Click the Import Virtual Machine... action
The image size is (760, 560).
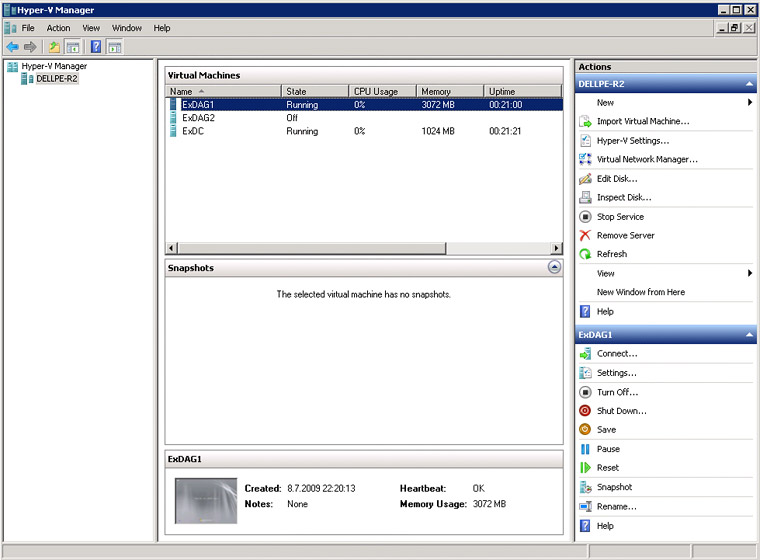click(643, 121)
